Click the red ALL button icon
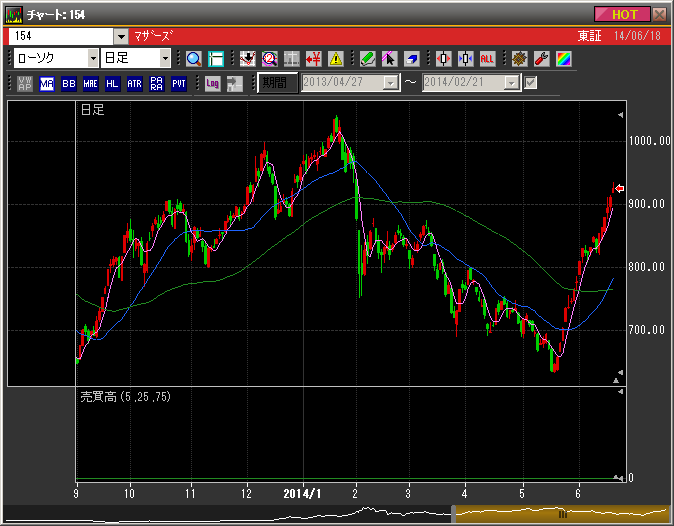Image resolution: width=674 pixels, height=526 pixels. point(487,58)
